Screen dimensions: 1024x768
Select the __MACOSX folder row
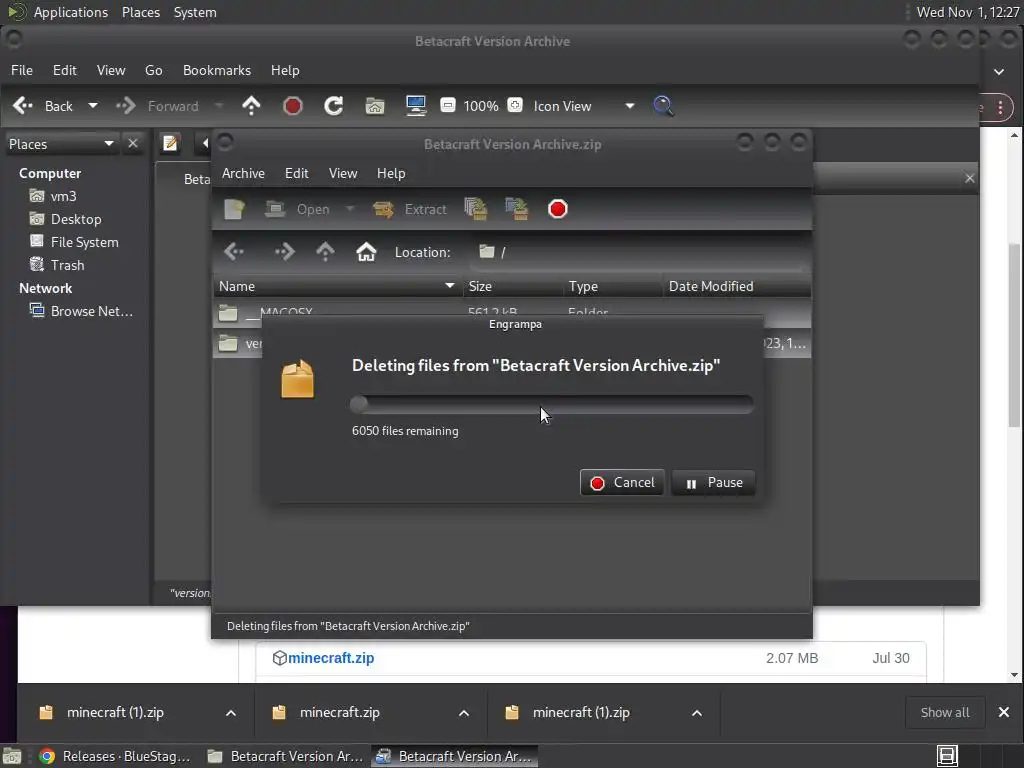click(512, 313)
